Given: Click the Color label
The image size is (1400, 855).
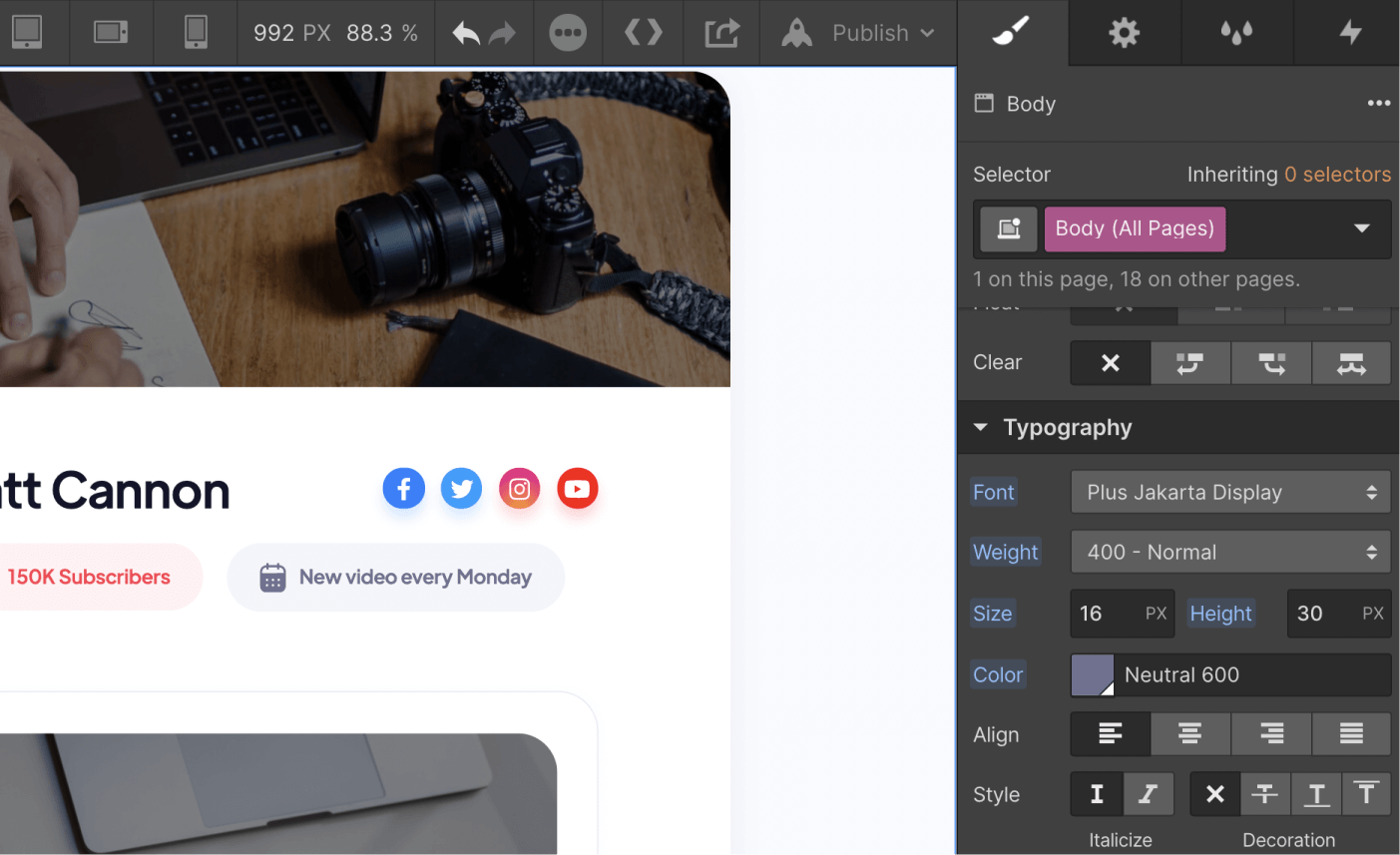Looking at the screenshot, I should [998, 675].
